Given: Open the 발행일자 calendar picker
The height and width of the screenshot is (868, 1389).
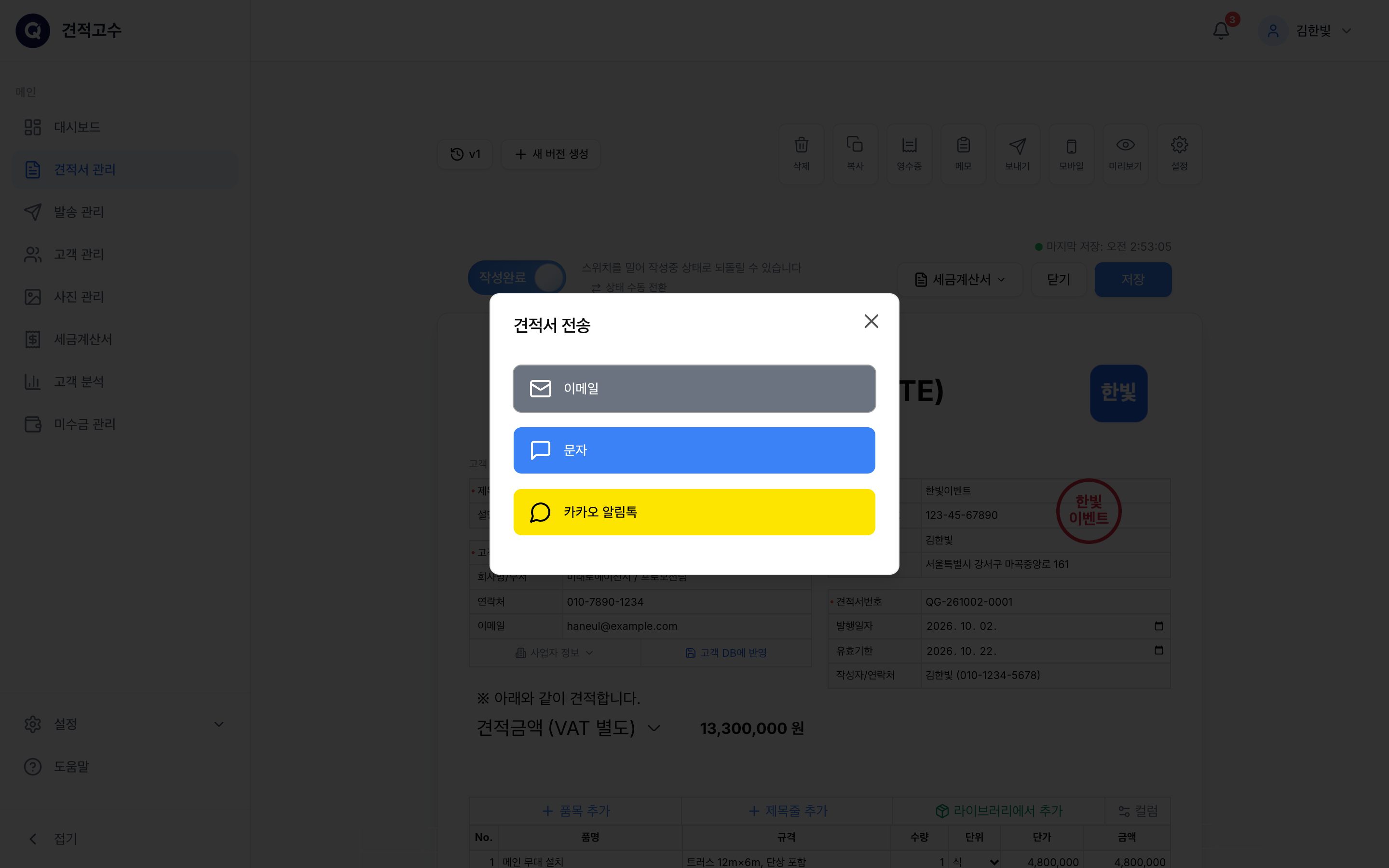Looking at the screenshot, I should pos(1158,626).
